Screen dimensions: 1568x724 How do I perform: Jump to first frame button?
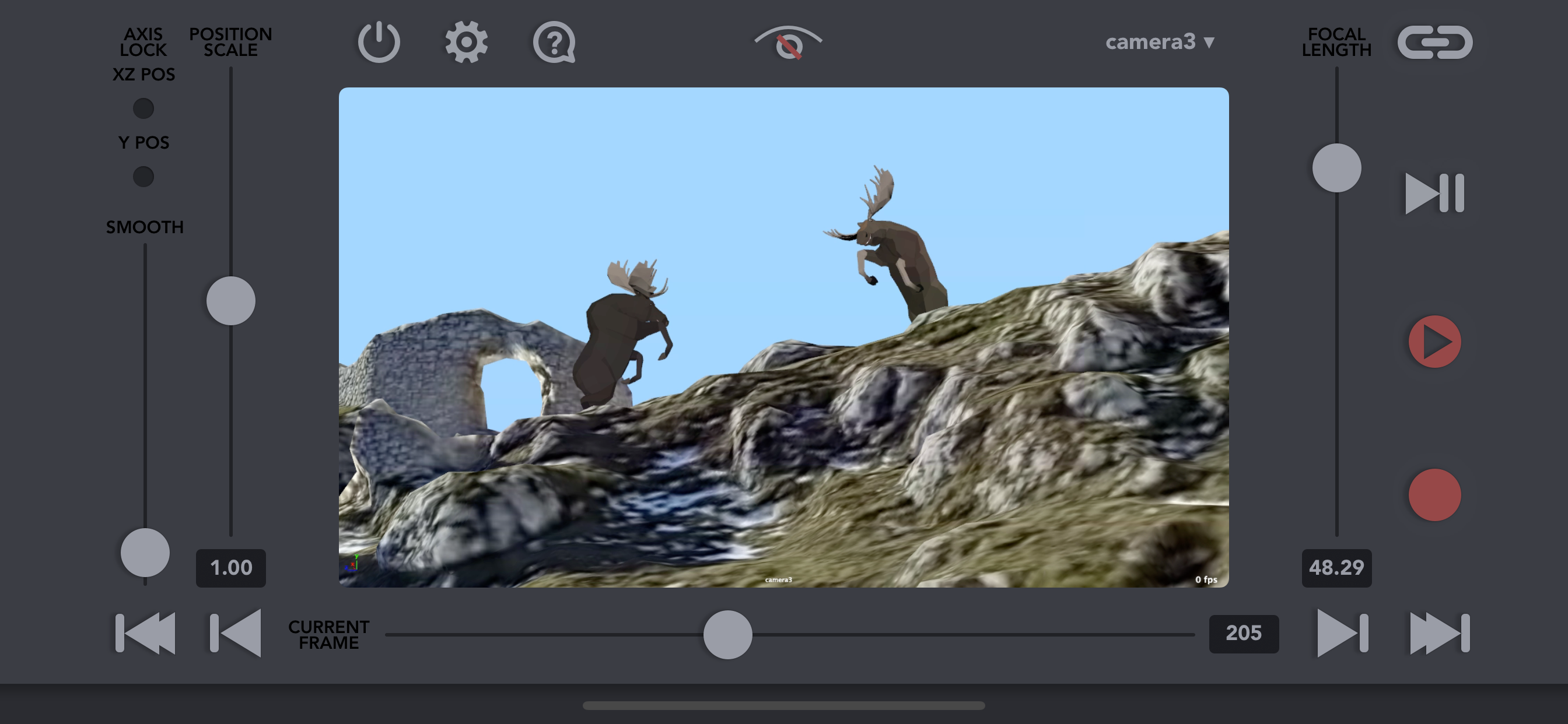click(145, 633)
